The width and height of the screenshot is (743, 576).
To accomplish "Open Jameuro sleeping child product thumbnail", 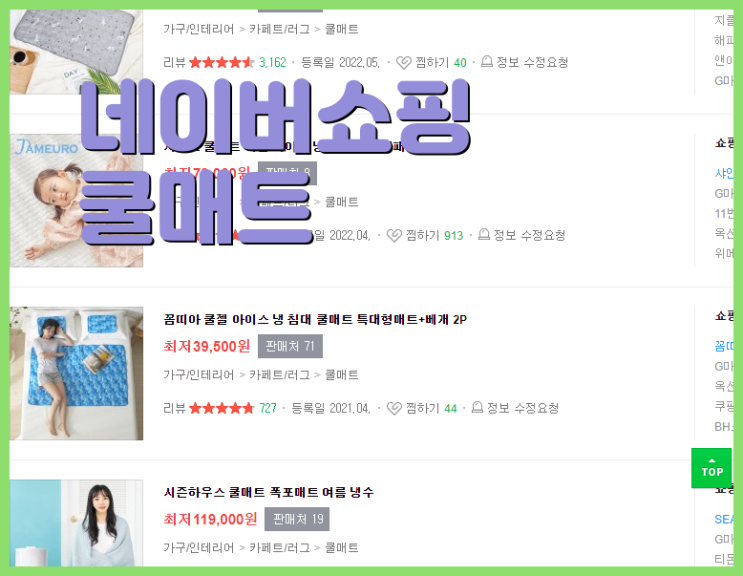I will click(76, 200).
